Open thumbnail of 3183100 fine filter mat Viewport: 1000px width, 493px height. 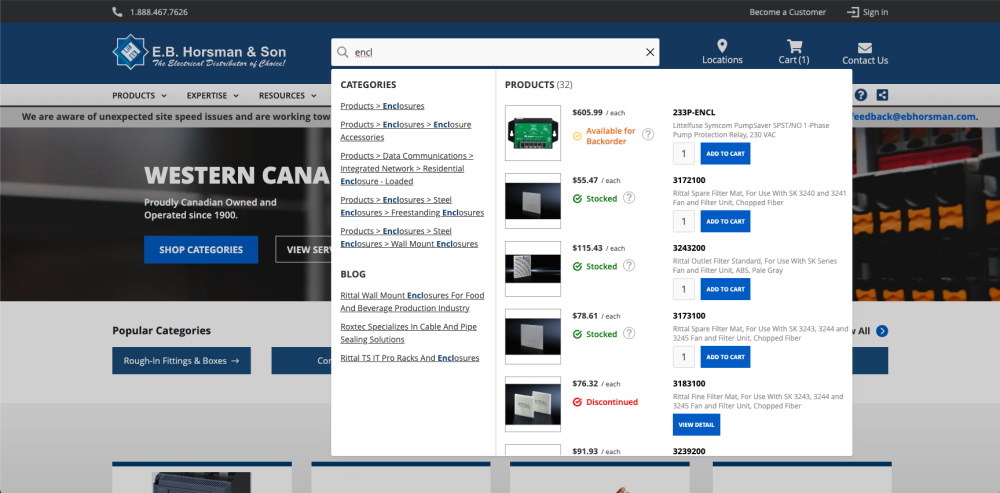pyautogui.click(x=533, y=404)
